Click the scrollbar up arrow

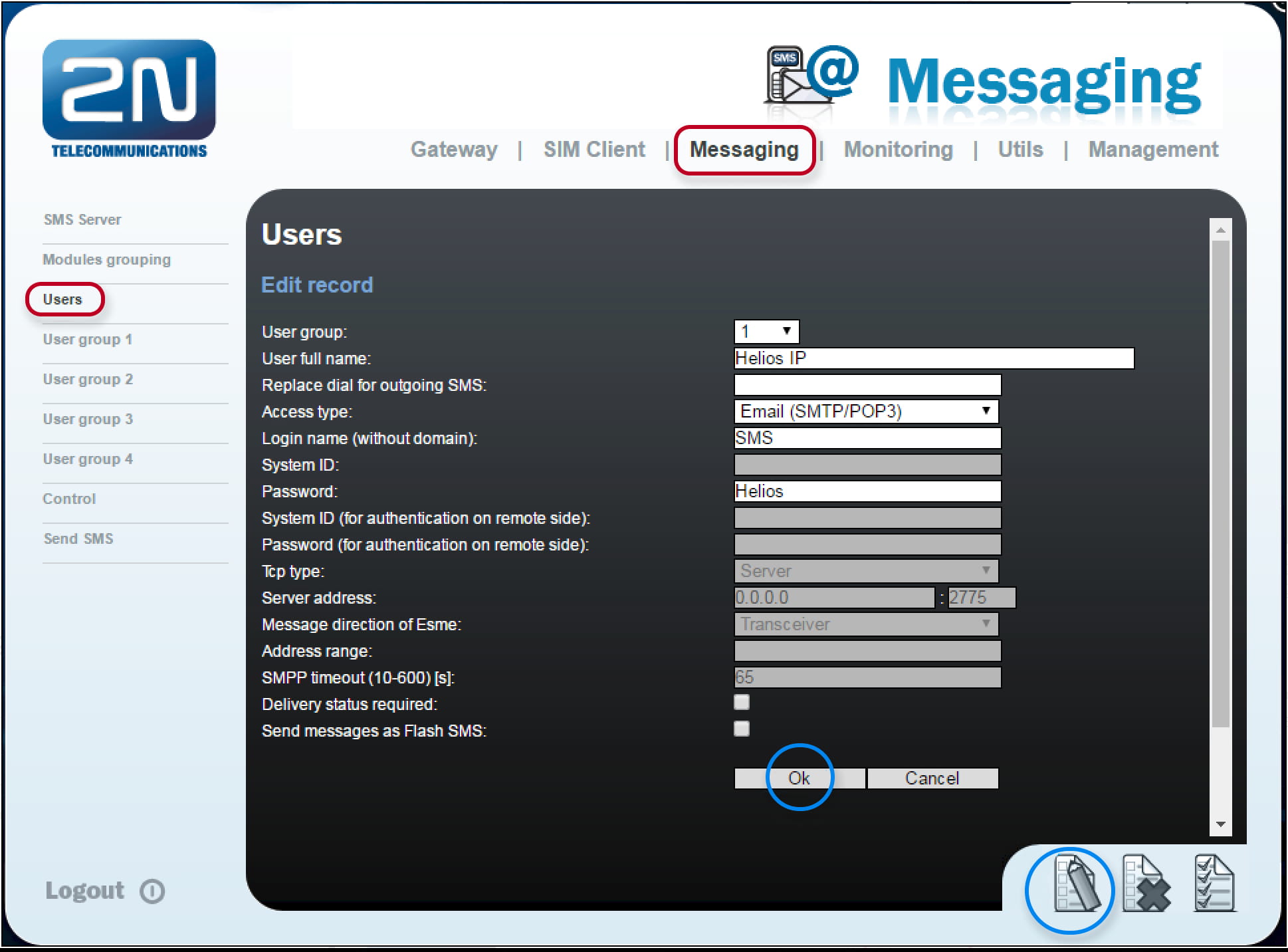pyautogui.click(x=1220, y=230)
